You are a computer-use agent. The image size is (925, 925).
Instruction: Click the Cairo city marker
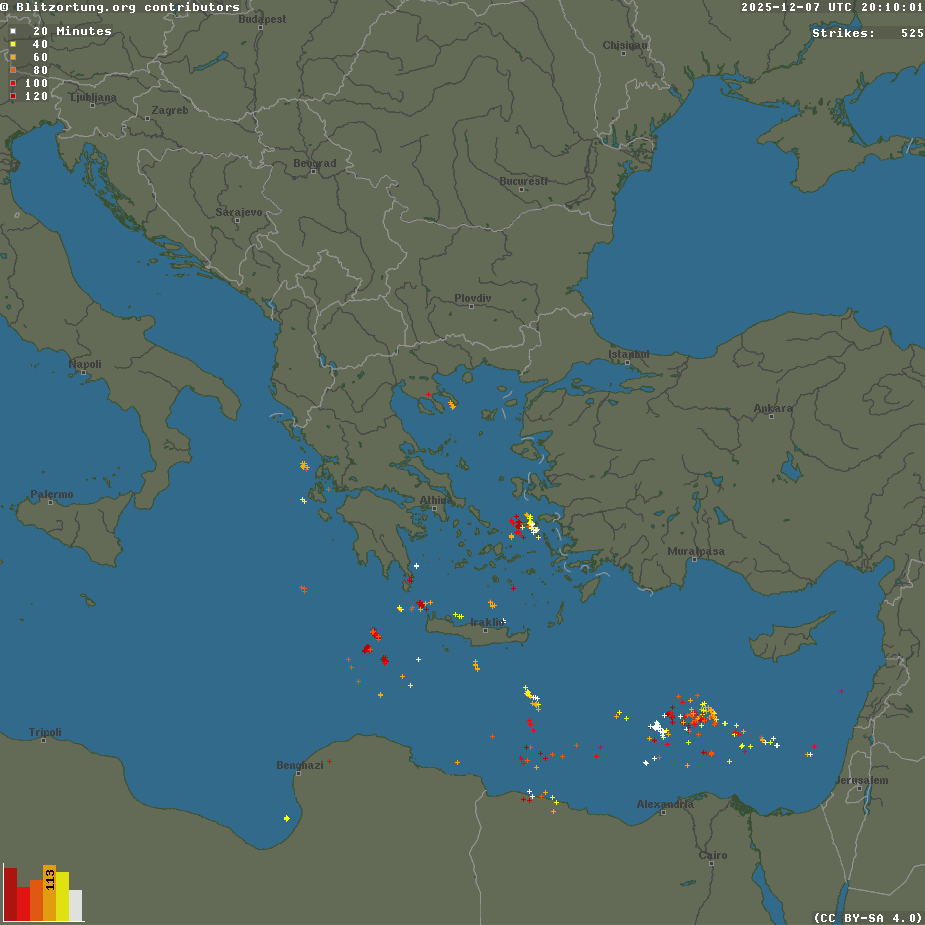[711, 864]
